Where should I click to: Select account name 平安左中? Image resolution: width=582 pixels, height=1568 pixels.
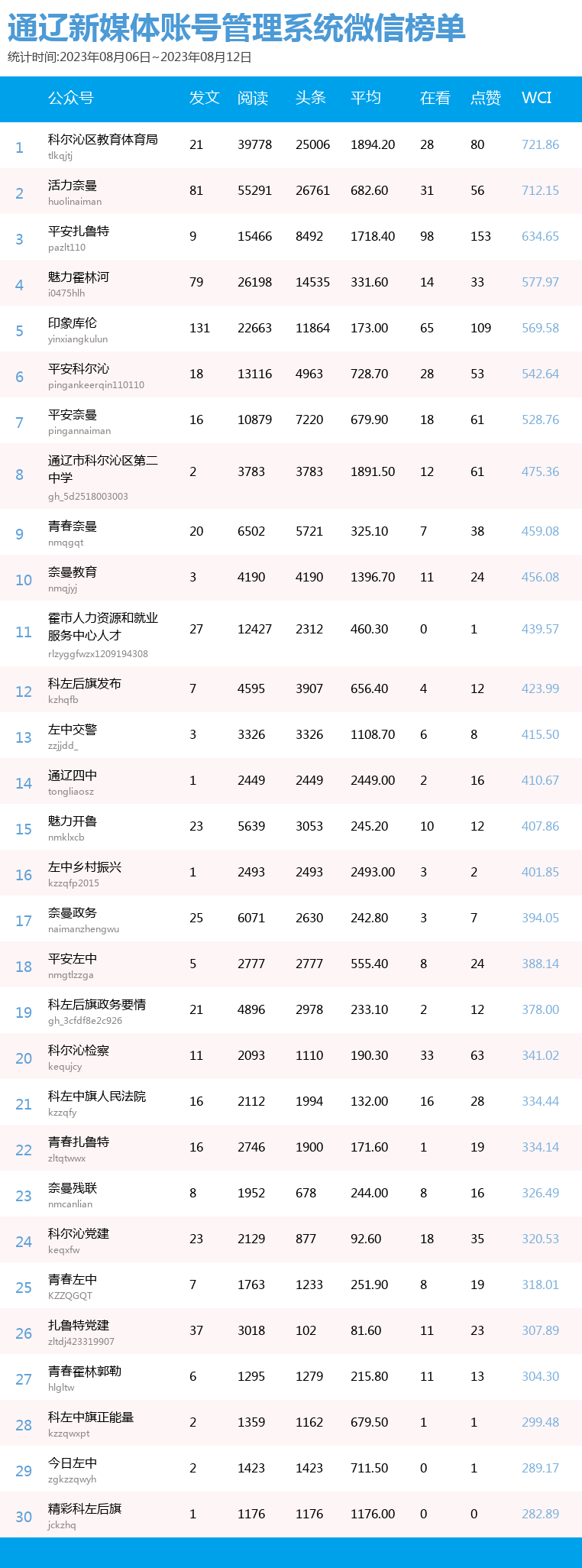pyautogui.click(x=73, y=958)
